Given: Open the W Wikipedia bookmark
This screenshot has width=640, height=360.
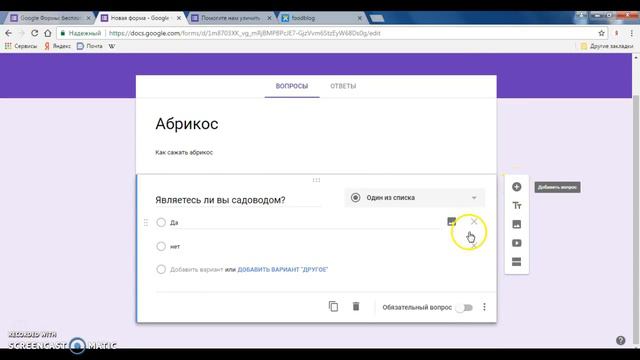Looking at the screenshot, I should [111, 46].
